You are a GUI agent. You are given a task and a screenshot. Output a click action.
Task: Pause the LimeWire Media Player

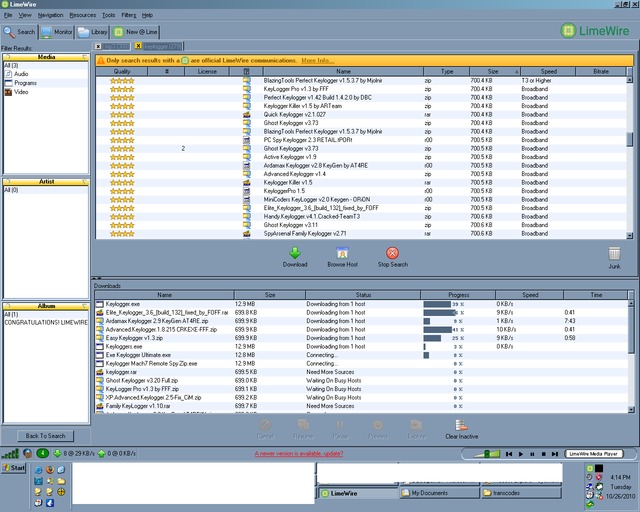[532, 454]
